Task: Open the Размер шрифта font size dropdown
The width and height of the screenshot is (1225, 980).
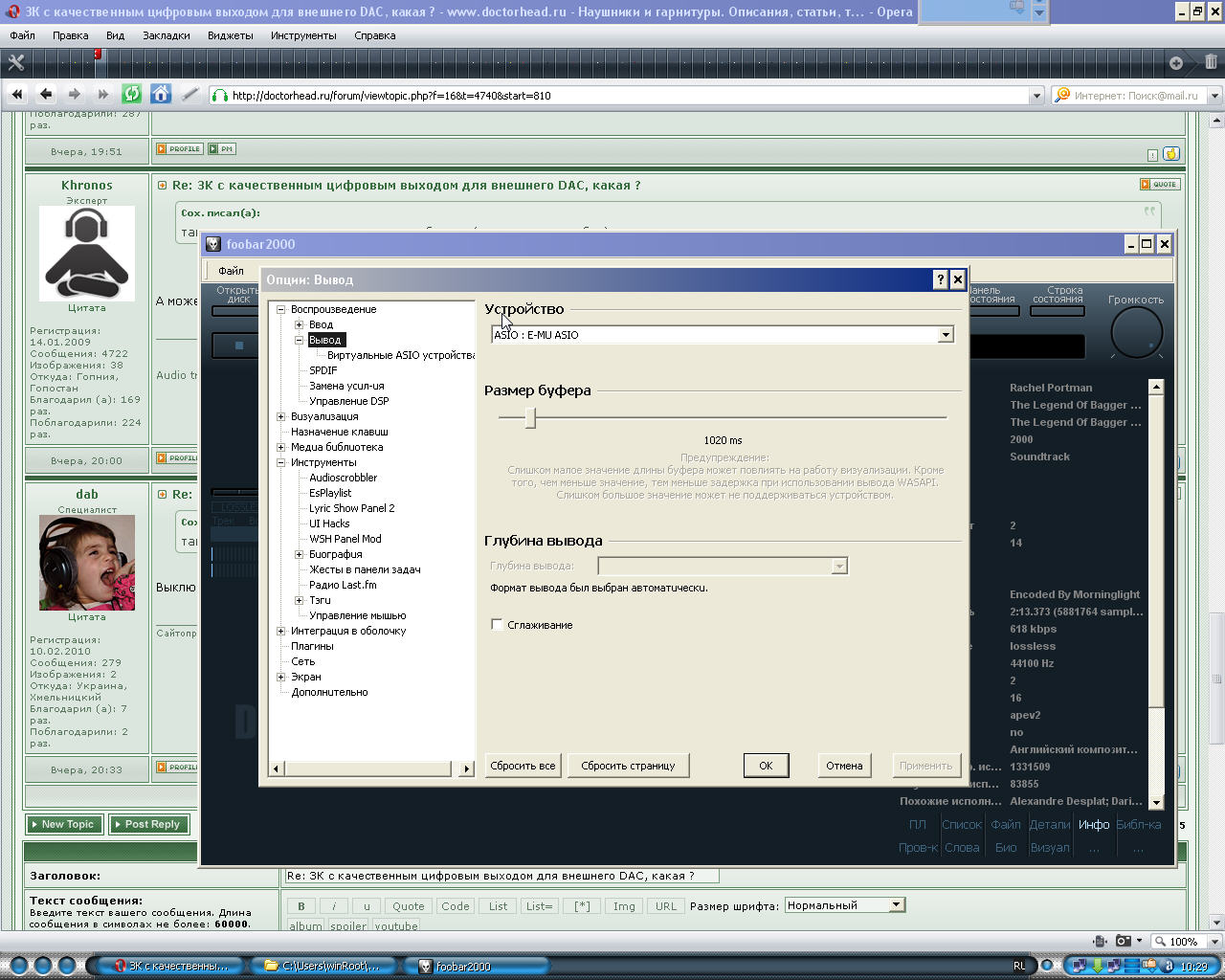Action: [896, 905]
